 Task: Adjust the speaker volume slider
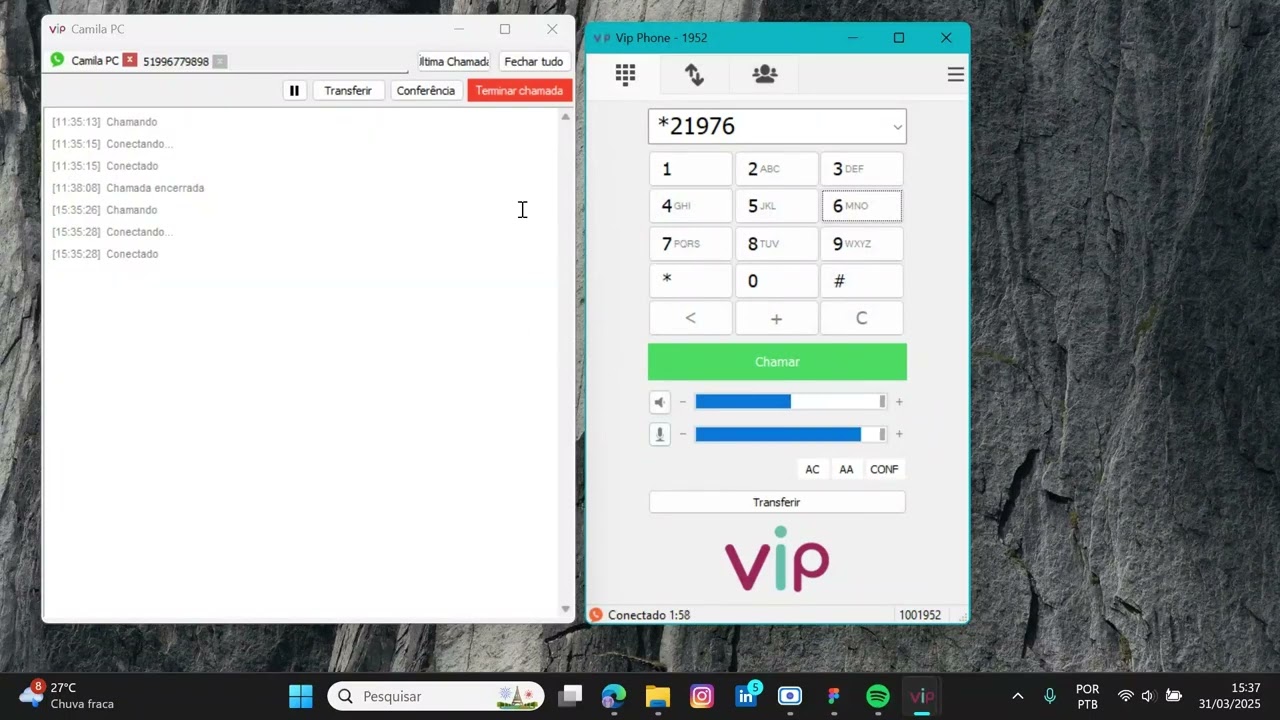[x=791, y=402]
